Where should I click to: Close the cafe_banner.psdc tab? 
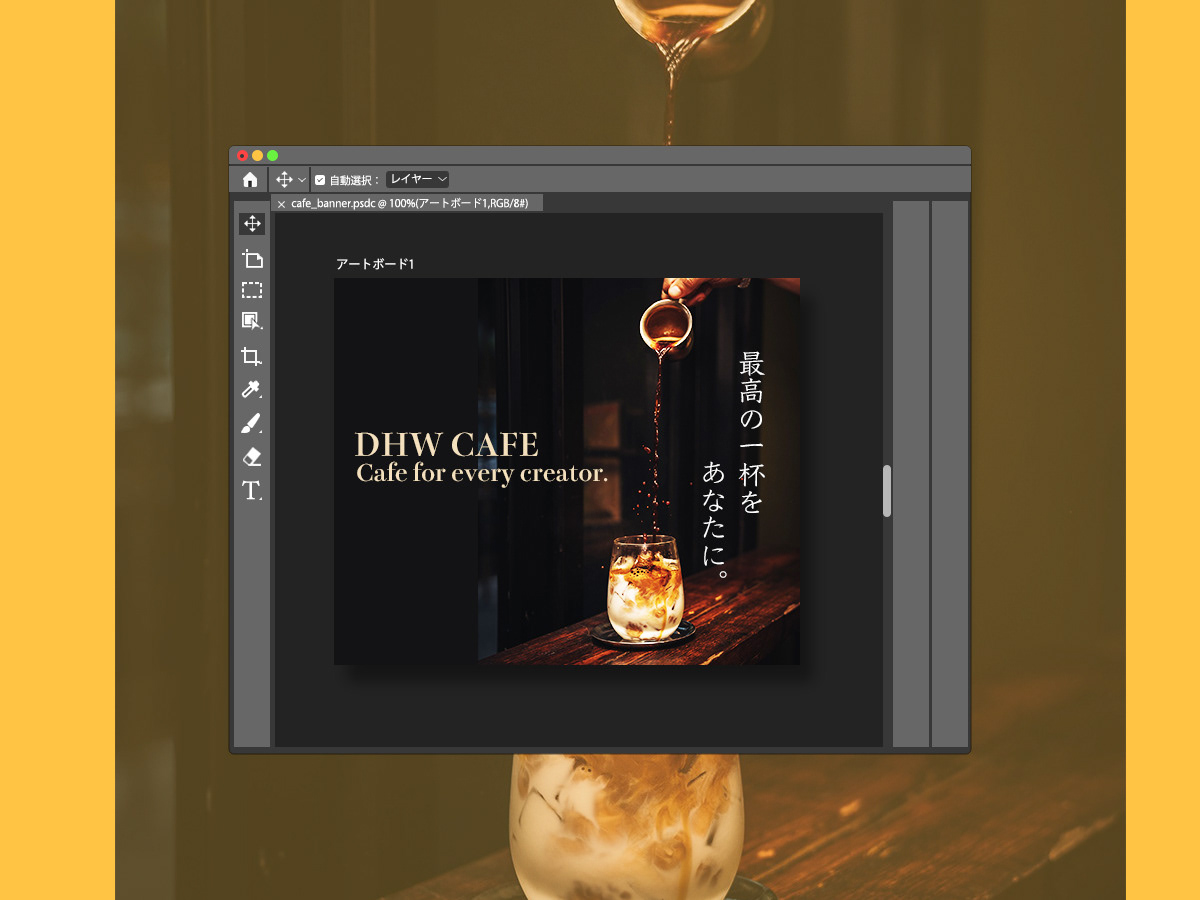pyautogui.click(x=281, y=204)
